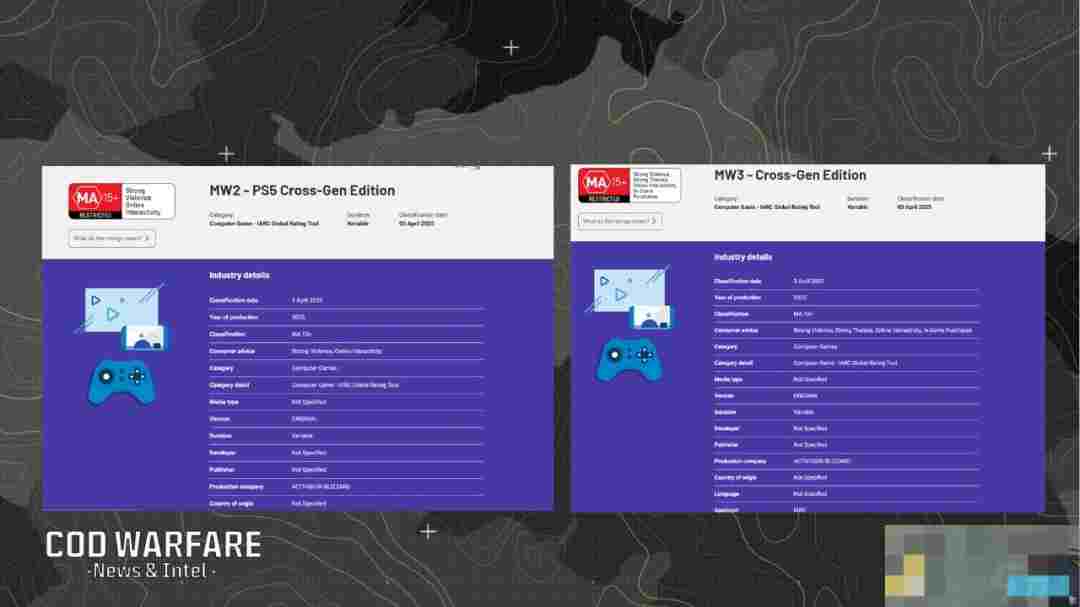Click the 'COD WARFARE' logo text
Image resolution: width=1080 pixels, height=607 pixels.
point(154,545)
